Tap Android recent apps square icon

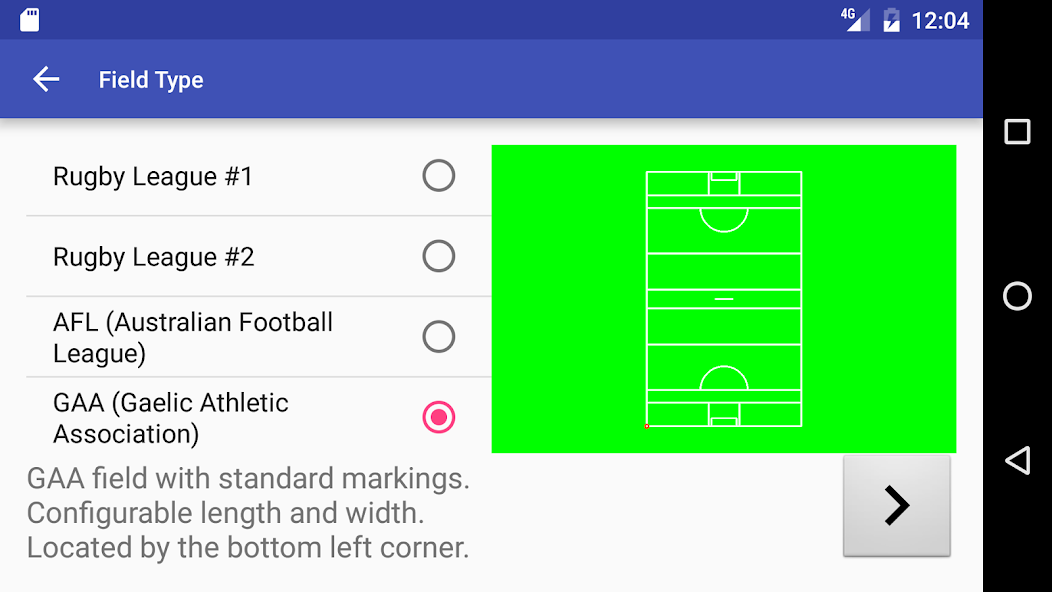1017,132
